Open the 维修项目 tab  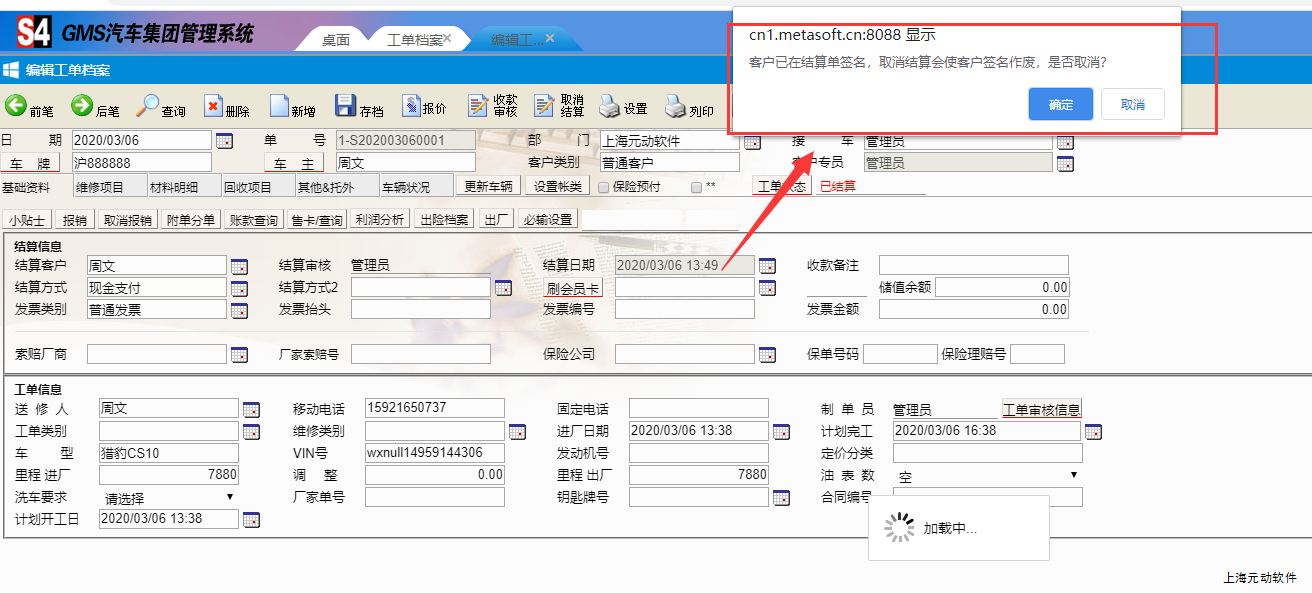click(100, 187)
